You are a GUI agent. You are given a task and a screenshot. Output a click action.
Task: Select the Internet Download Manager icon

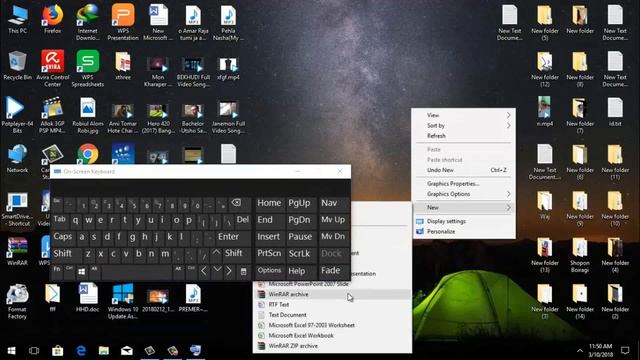pyautogui.click(x=87, y=22)
